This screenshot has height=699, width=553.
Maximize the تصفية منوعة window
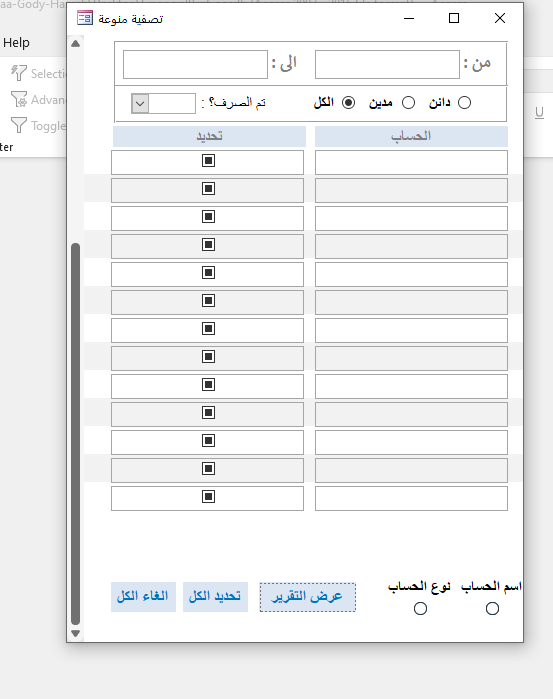454,18
